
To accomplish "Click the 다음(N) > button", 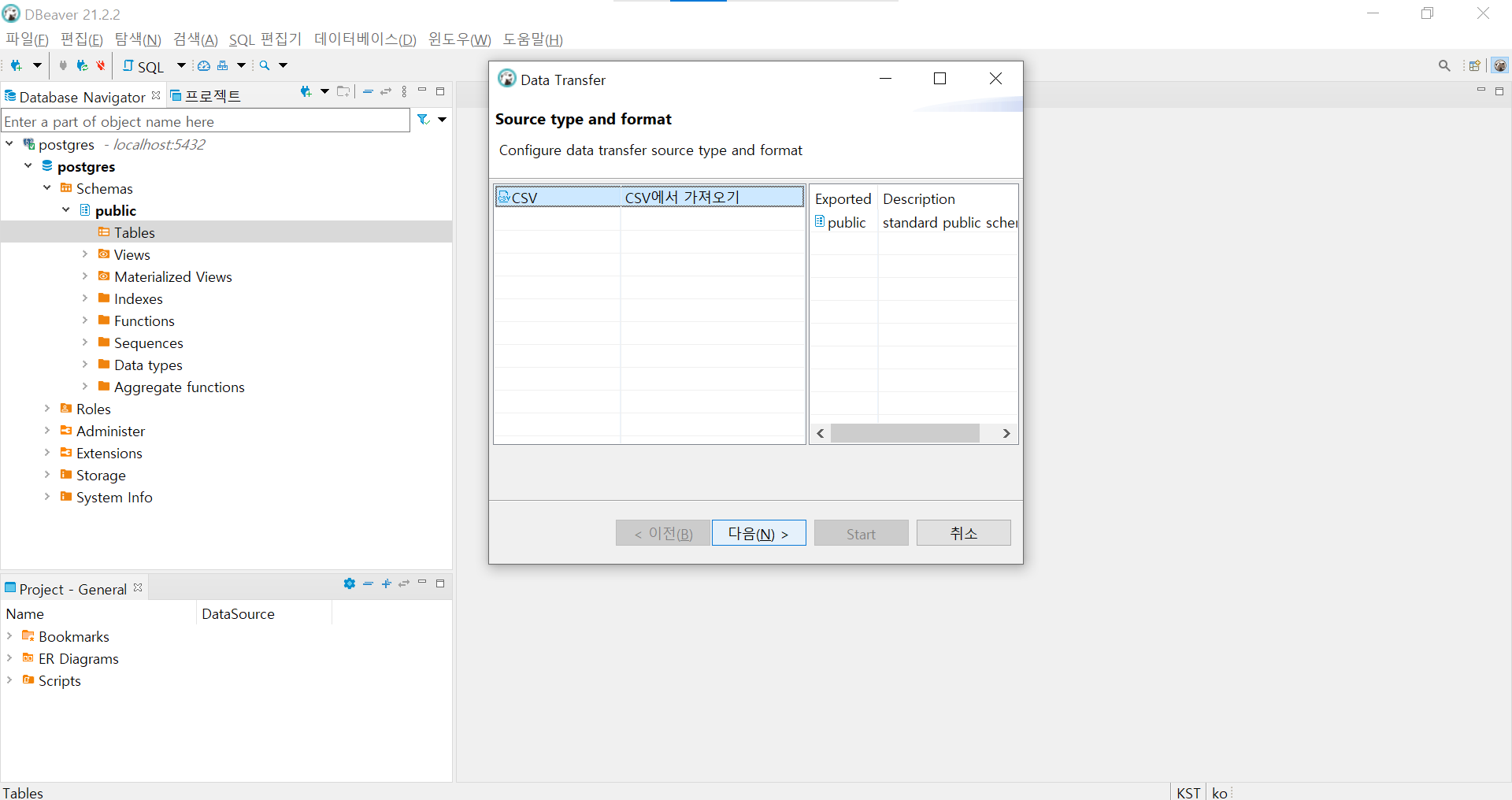I will [x=758, y=533].
